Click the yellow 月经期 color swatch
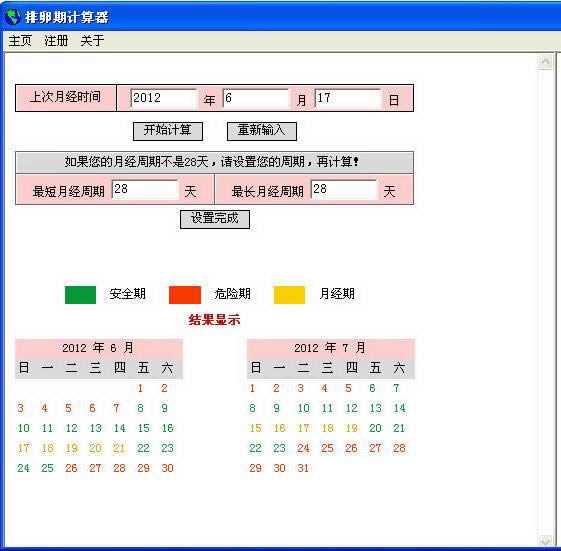Image resolution: width=561 pixels, height=551 pixels. click(289, 295)
